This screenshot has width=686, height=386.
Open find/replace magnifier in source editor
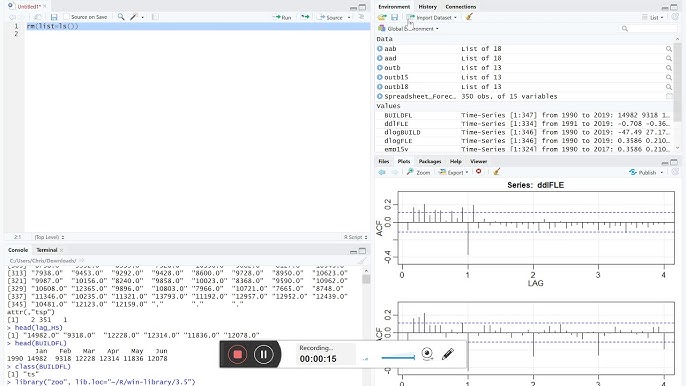coord(121,17)
